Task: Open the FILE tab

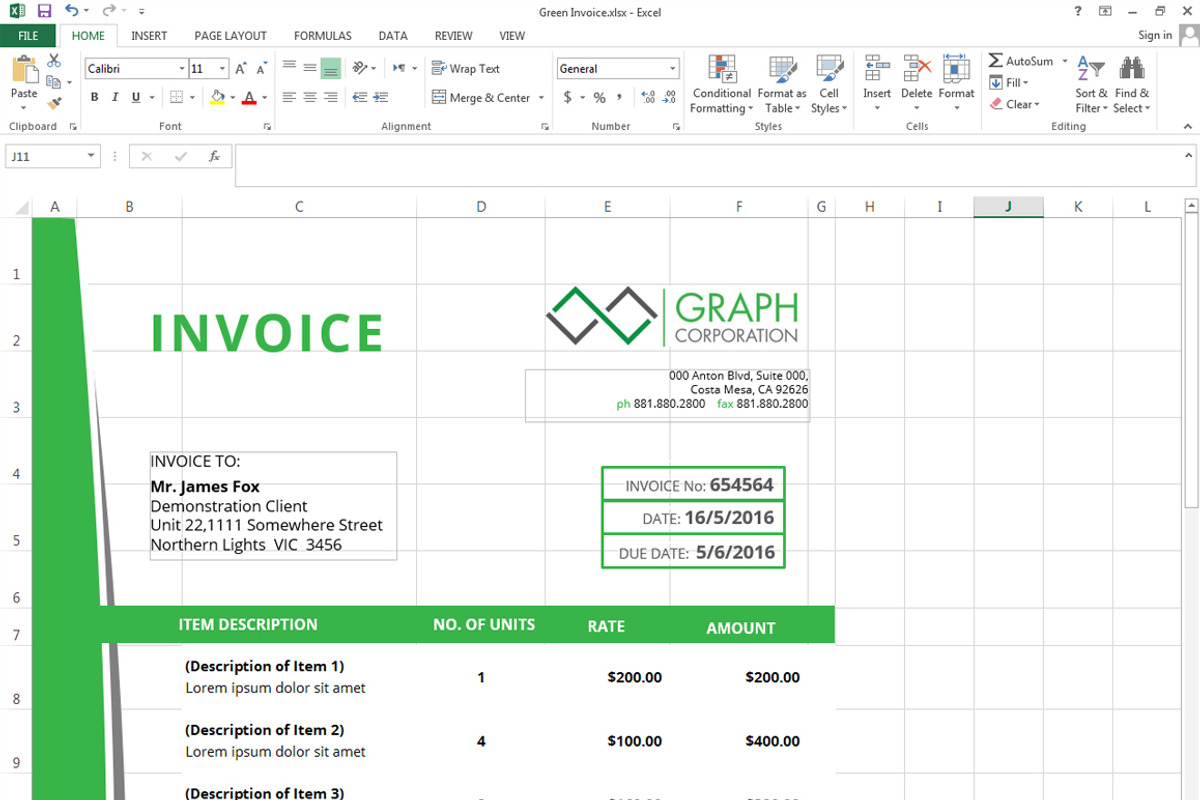Action: pyautogui.click(x=28, y=36)
